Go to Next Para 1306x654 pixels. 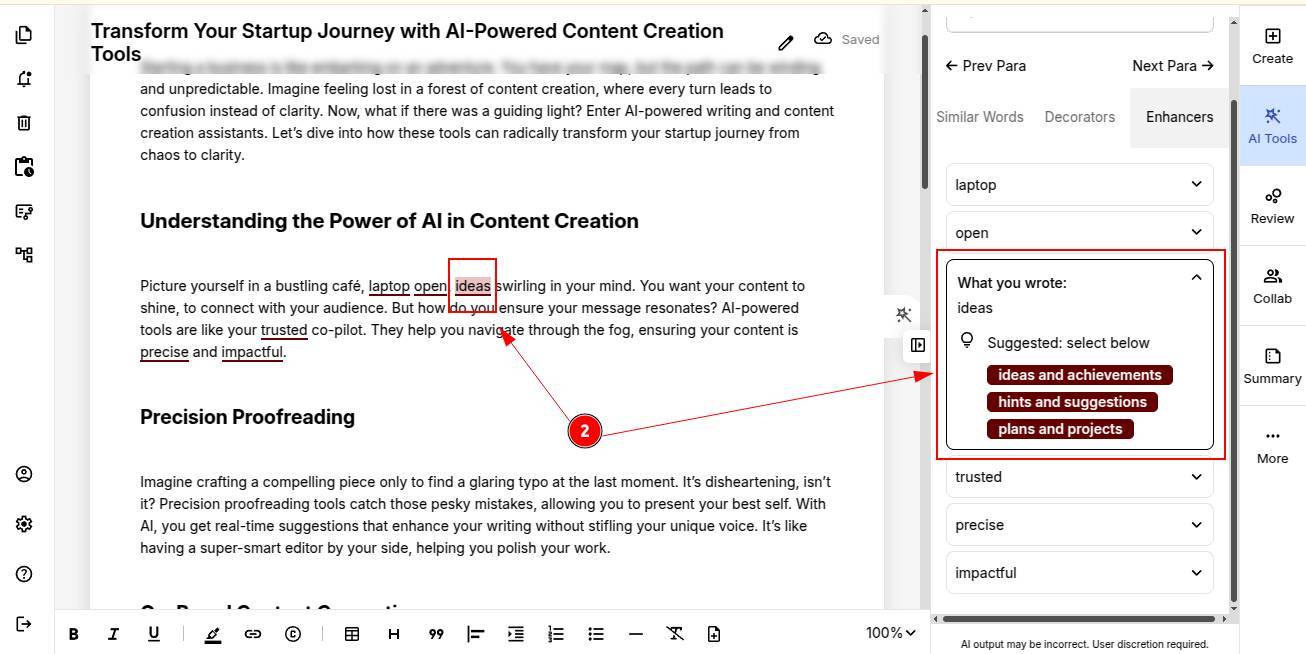[1172, 66]
